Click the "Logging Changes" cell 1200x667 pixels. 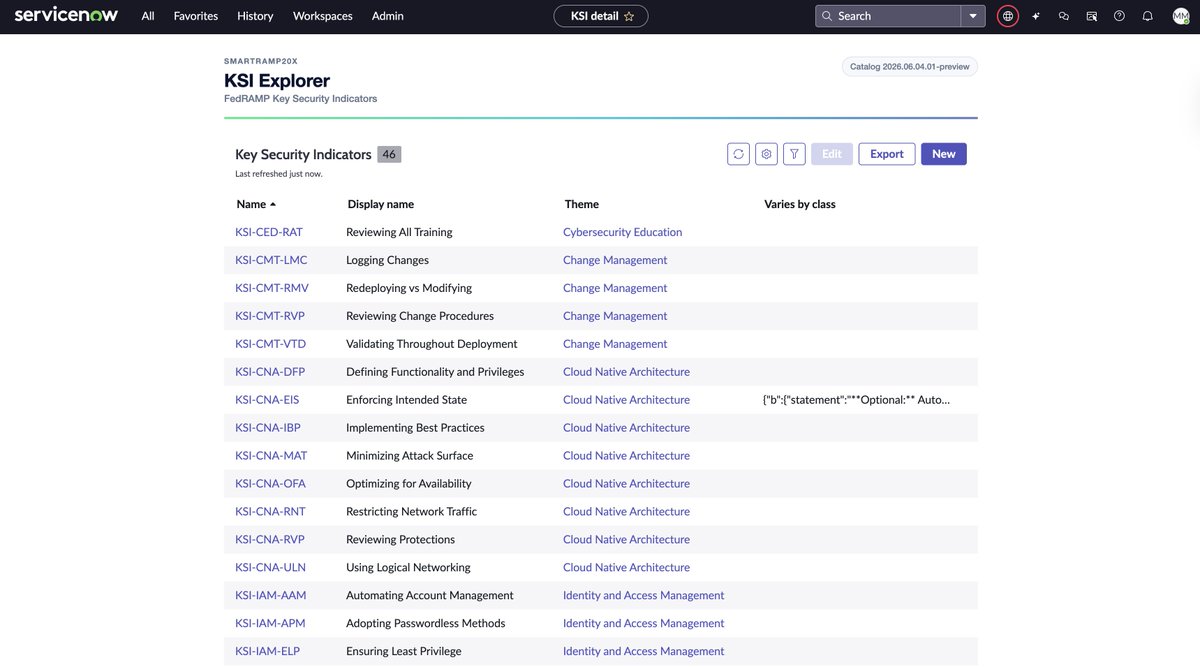pyautogui.click(x=387, y=260)
